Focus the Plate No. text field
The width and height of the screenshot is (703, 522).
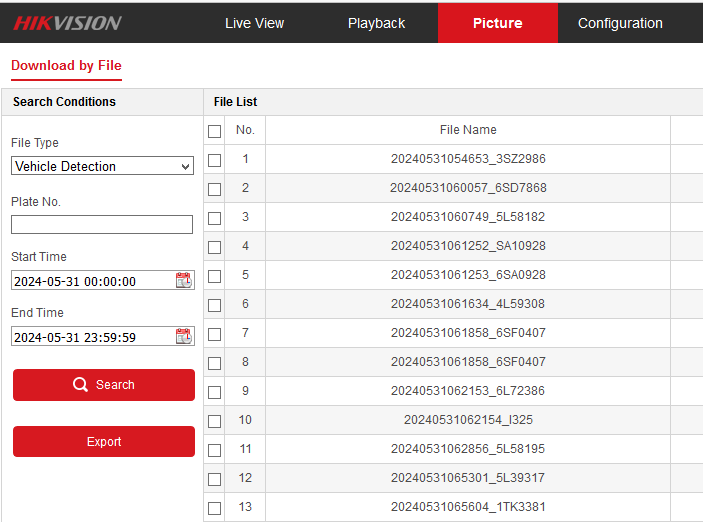point(102,225)
